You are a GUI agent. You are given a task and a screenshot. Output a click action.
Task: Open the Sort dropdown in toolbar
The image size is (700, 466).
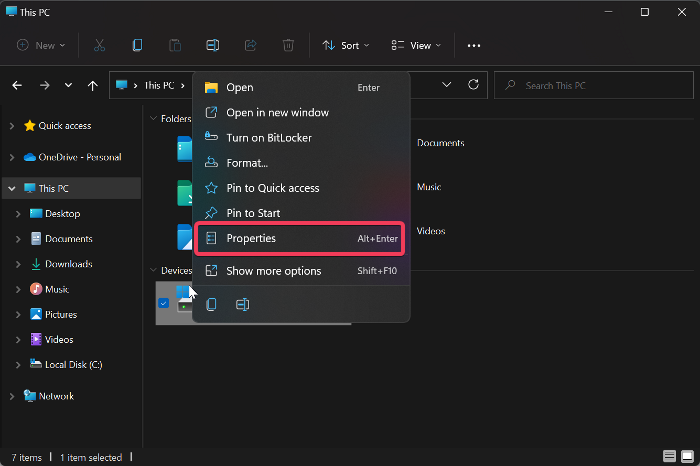(x=346, y=45)
